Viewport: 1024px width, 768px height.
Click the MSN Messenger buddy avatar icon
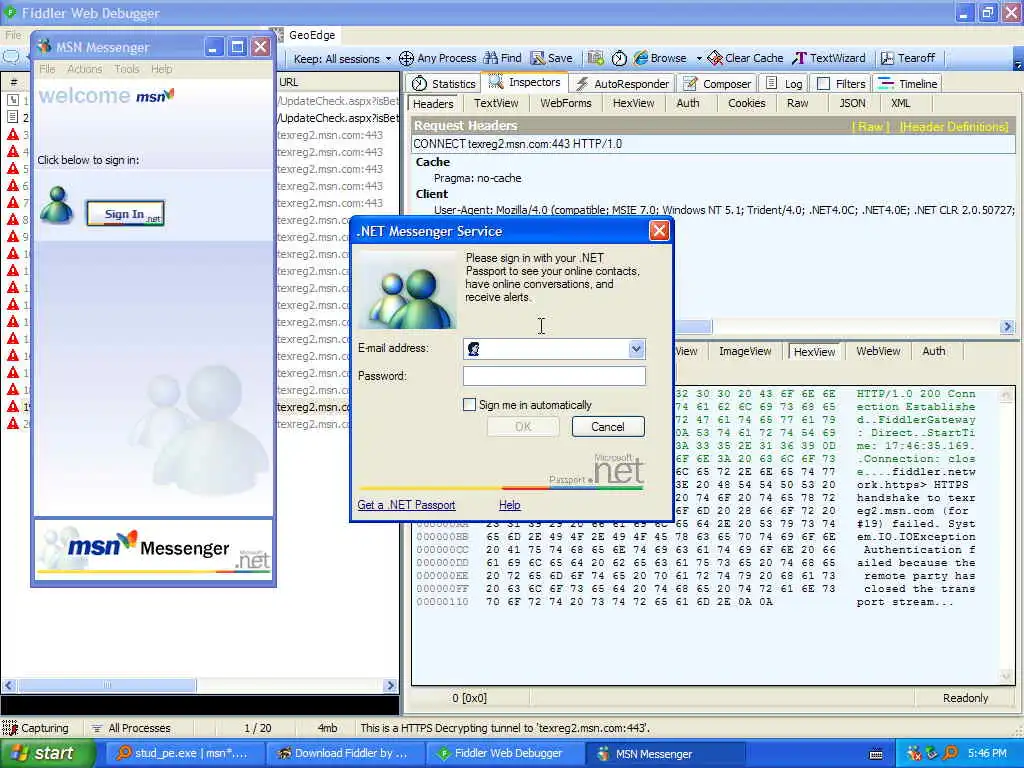[x=57, y=205]
